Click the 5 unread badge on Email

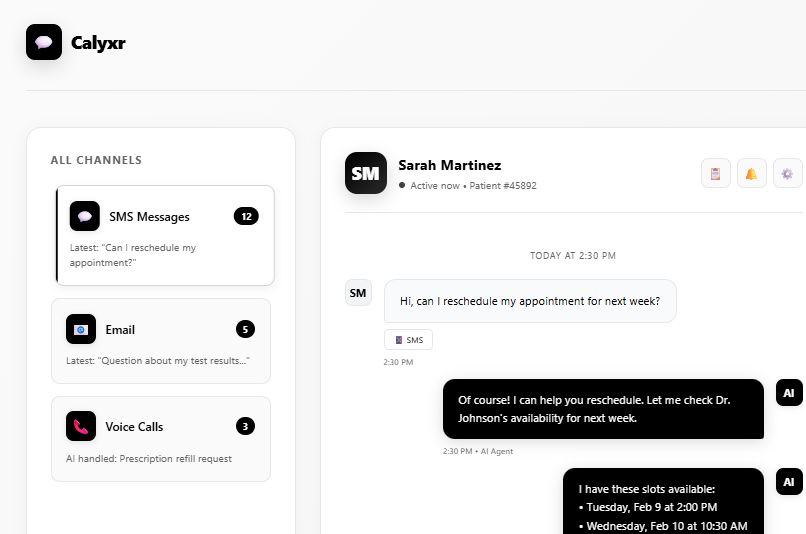click(x=245, y=329)
